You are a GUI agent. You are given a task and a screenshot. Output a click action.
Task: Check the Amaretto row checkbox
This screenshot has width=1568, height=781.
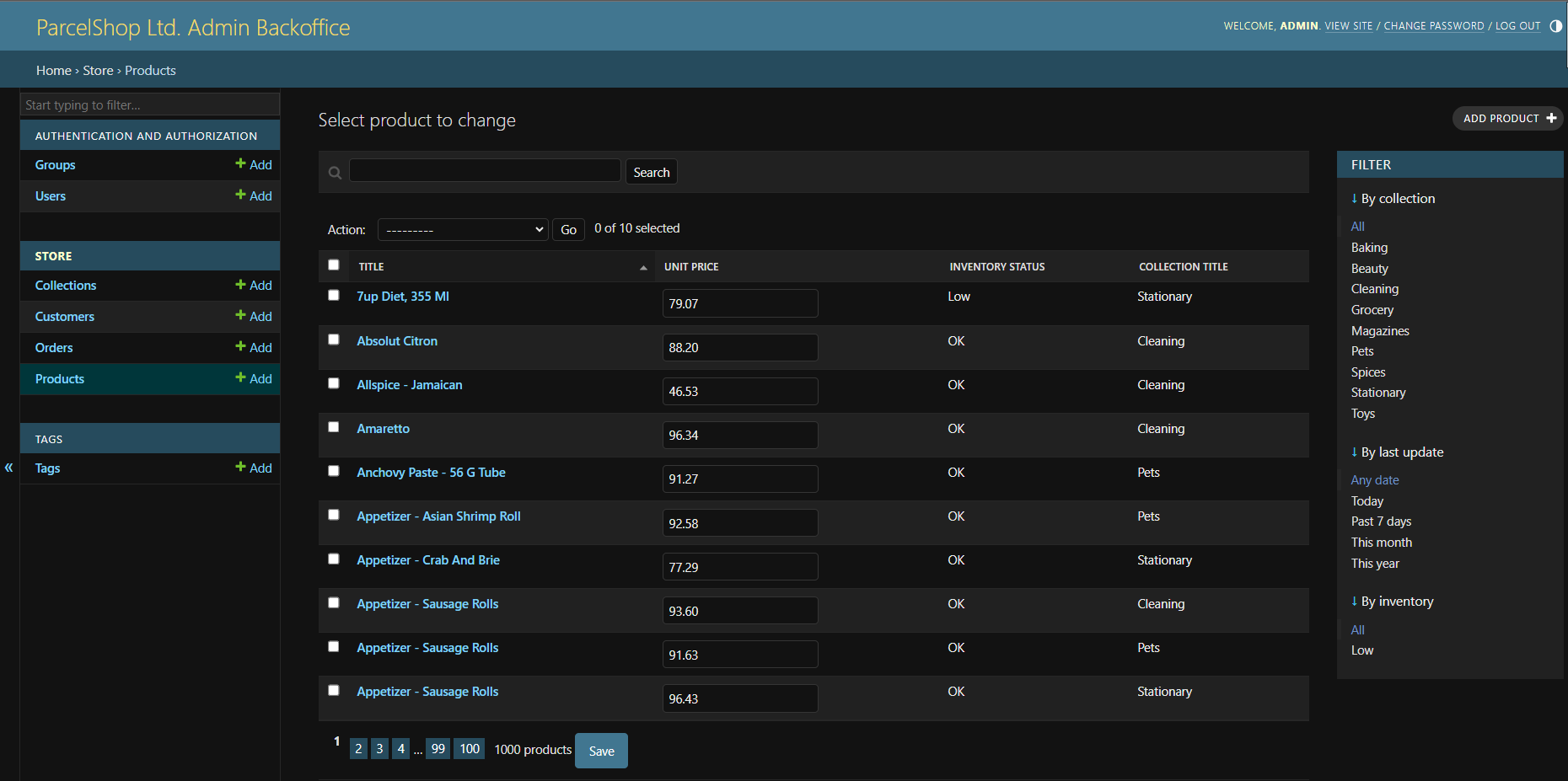pos(334,427)
